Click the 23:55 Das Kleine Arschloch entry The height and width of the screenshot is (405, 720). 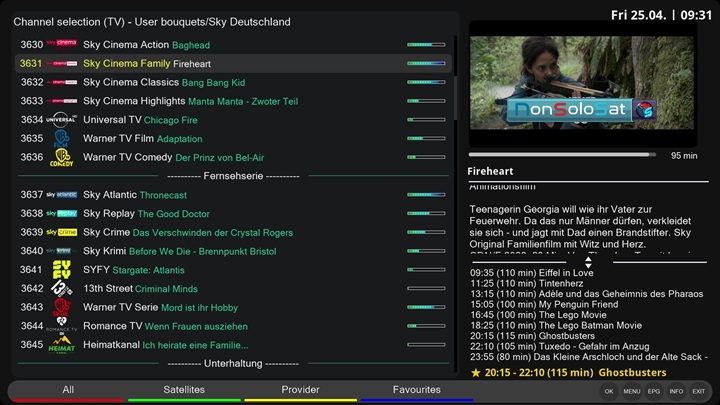(x=589, y=357)
